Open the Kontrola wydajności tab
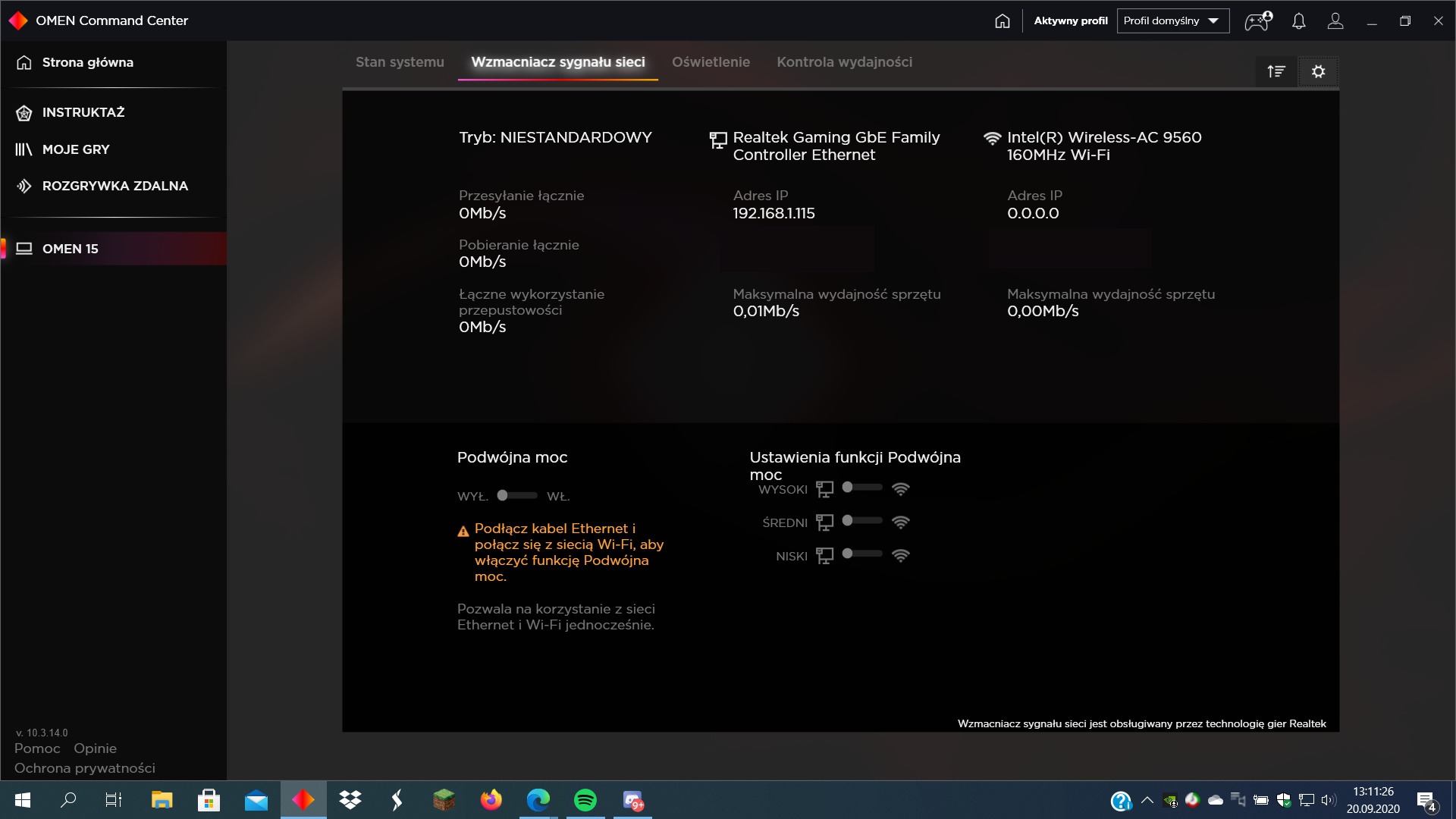Screen dimensions: 1456x819 tap(844, 62)
